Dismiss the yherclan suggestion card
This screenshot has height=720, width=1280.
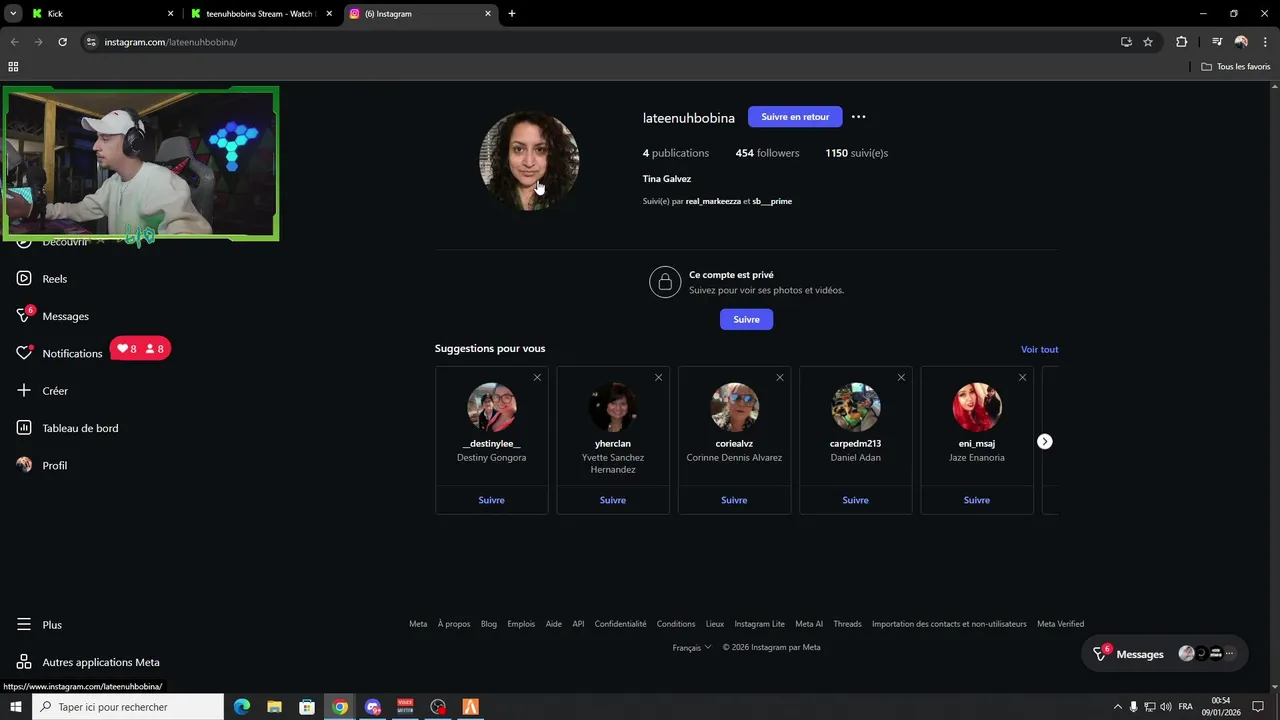pos(658,377)
